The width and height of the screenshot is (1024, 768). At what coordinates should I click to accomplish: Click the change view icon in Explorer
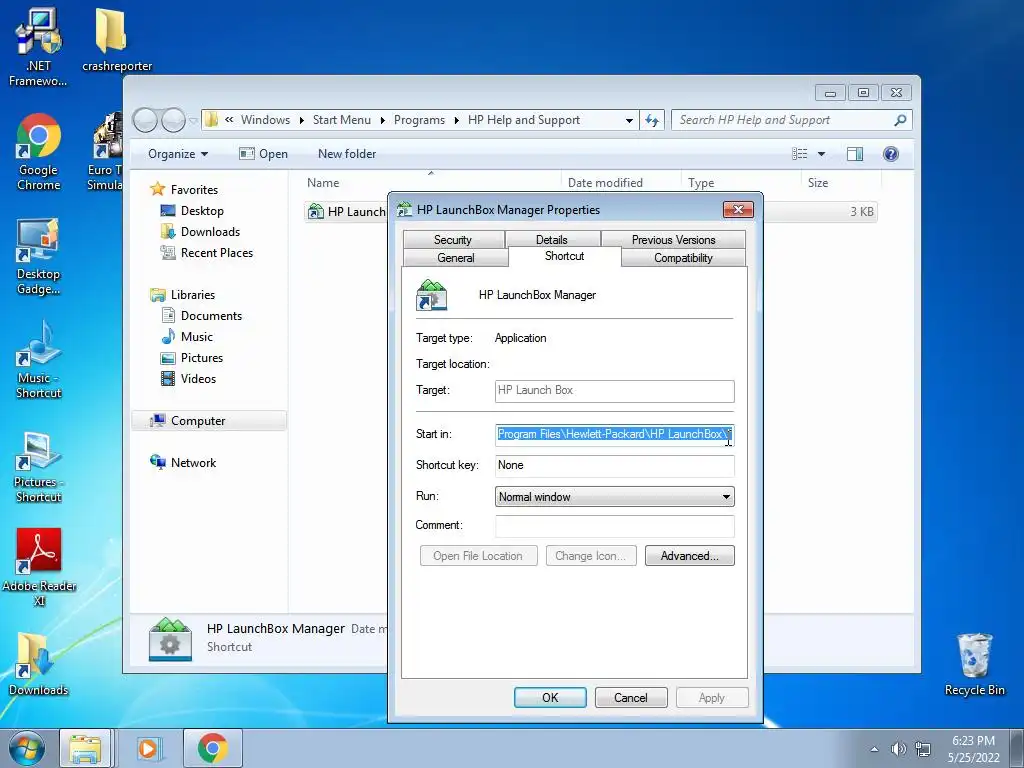click(800, 154)
